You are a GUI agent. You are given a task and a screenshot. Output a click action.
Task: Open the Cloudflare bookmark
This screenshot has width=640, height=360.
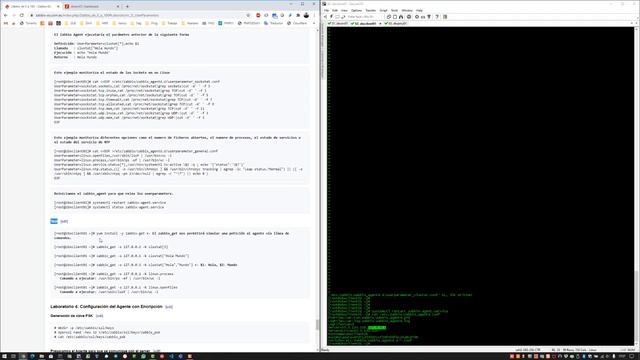(x=297, y=23)
